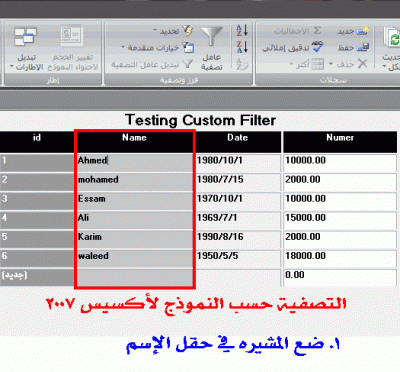400x372 pixels.
Task: Click the new-row Numer value 0.00
Action: pos(340,277)
